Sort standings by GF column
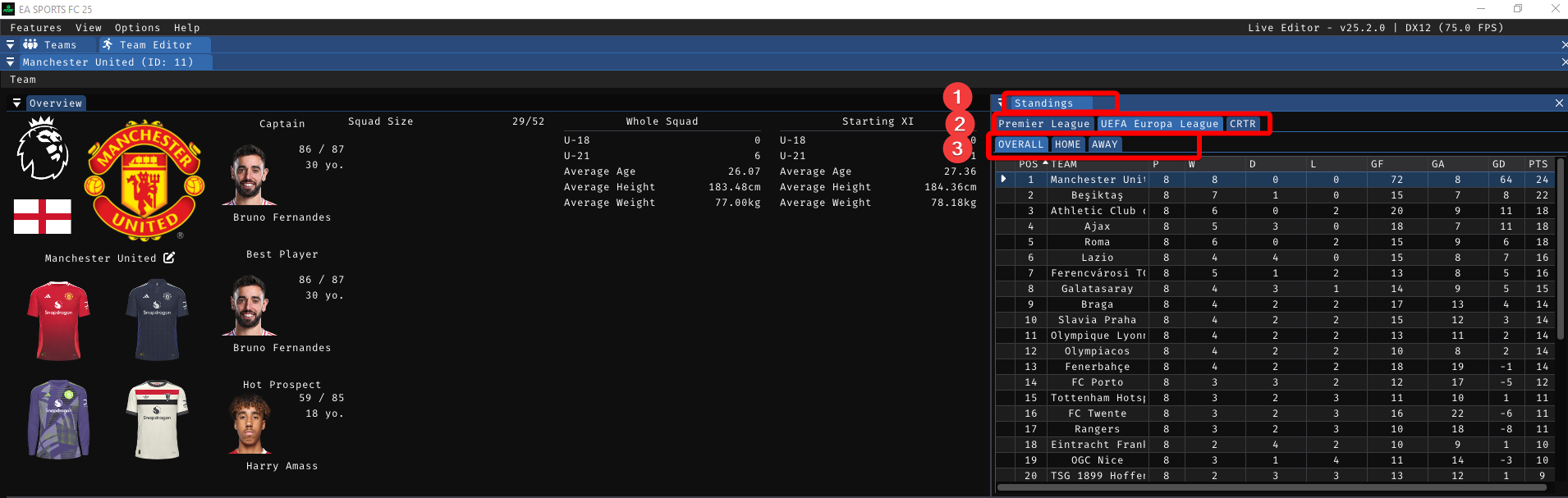The height and width of the screenshot is (498, 1568). [1396, 164]
